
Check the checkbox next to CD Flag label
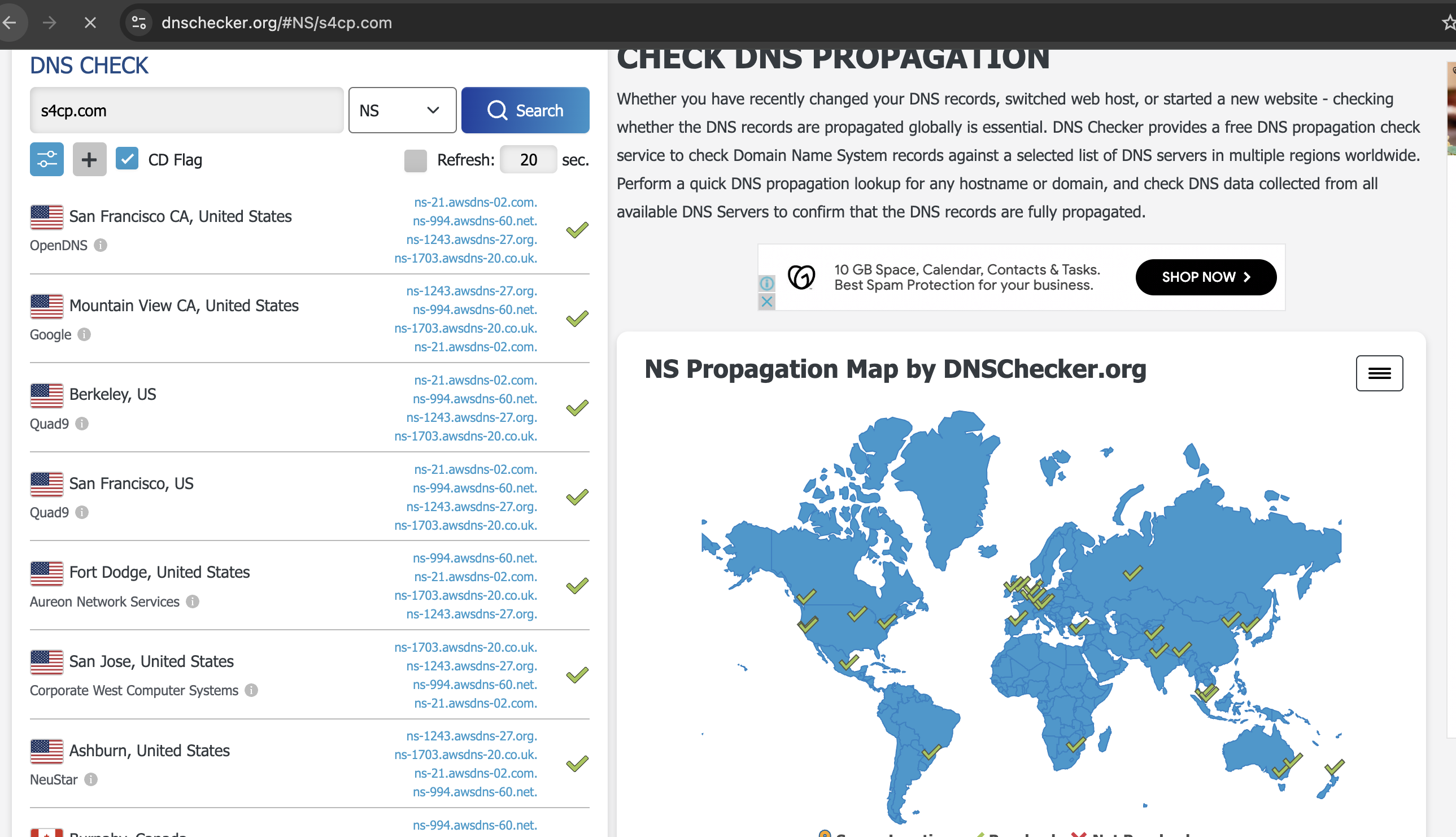tap(127, 159)
